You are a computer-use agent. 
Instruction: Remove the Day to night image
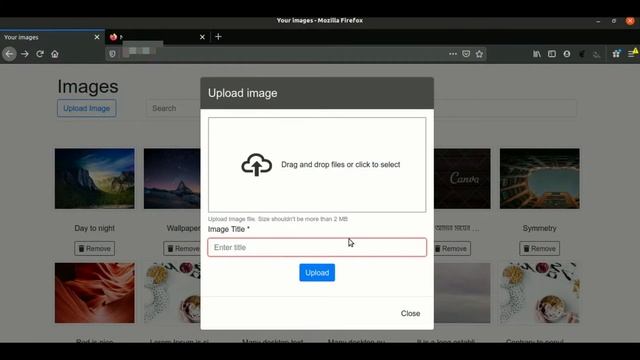[x=95, y=249]
